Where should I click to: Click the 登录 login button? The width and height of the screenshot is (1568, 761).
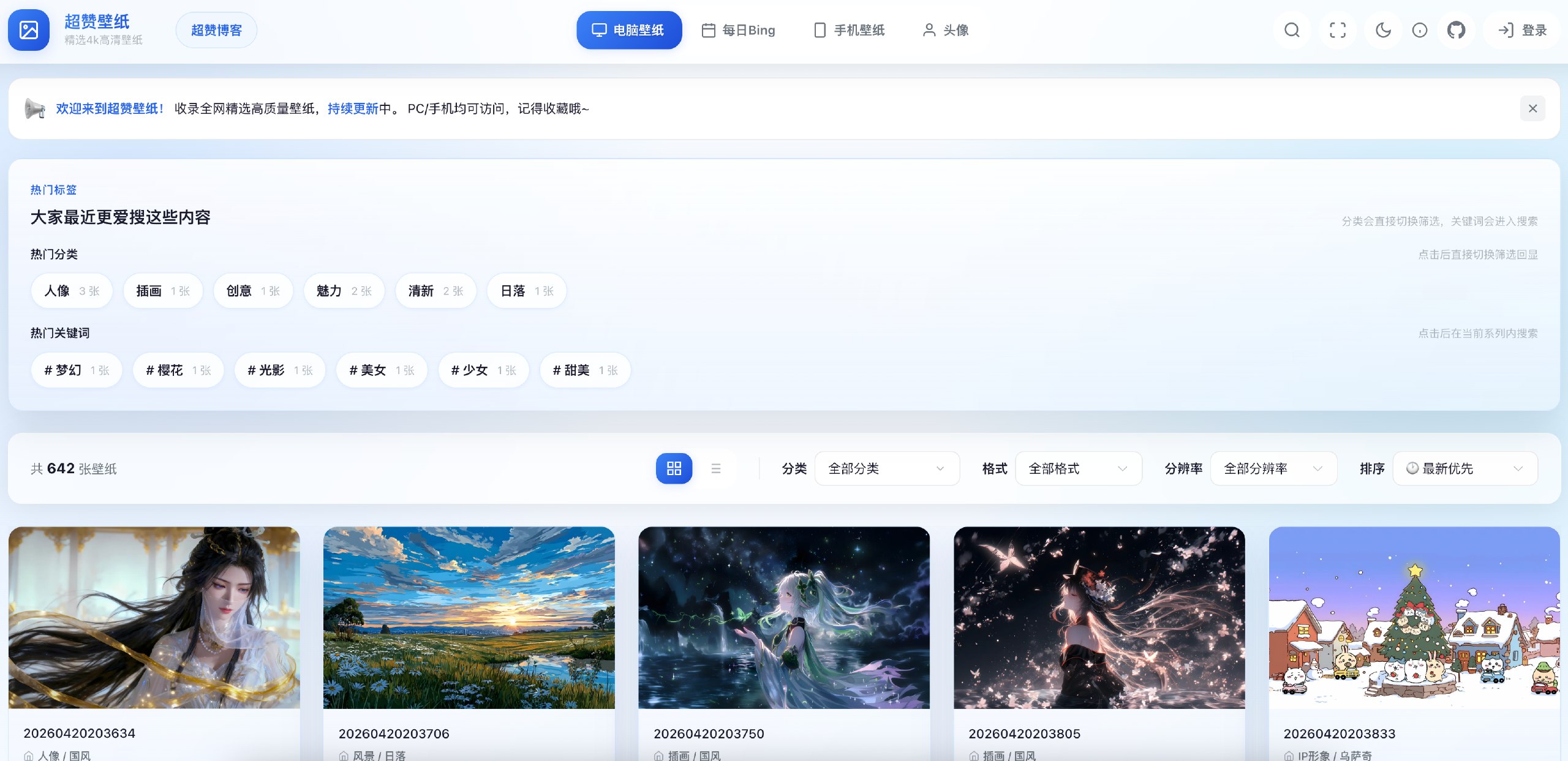point(1522,30)
